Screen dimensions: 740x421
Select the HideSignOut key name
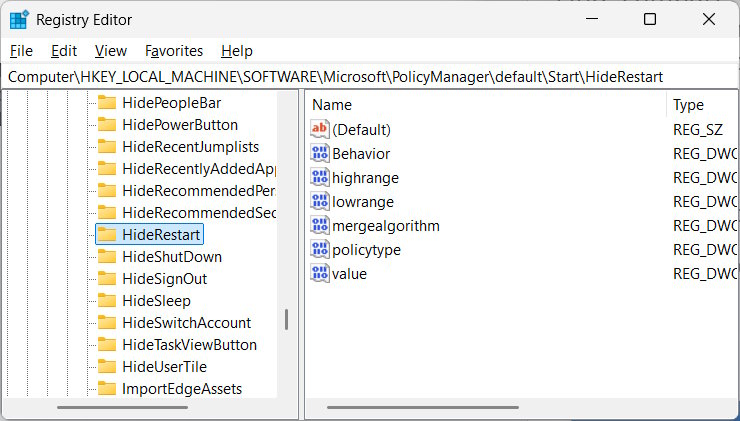click(x=164, y=279)
